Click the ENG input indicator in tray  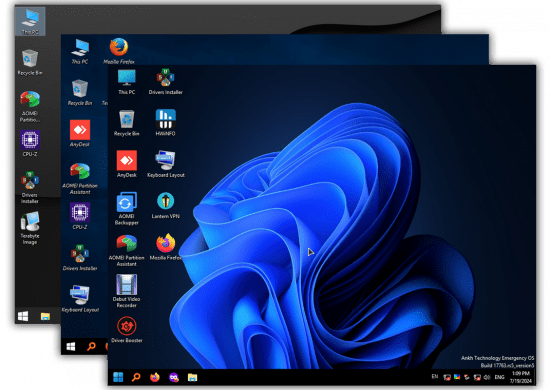[499, 377]
